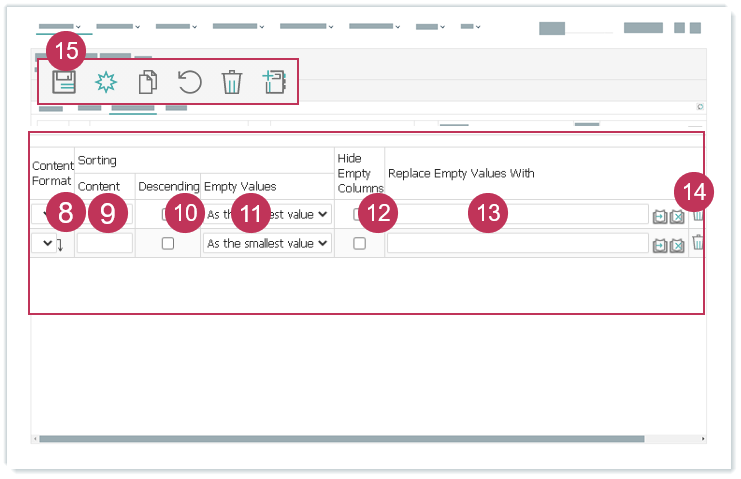Click the Sorting Content field in second row
Image resolution: width=741 pixels, height=479 pixels.
pos(105,244)
